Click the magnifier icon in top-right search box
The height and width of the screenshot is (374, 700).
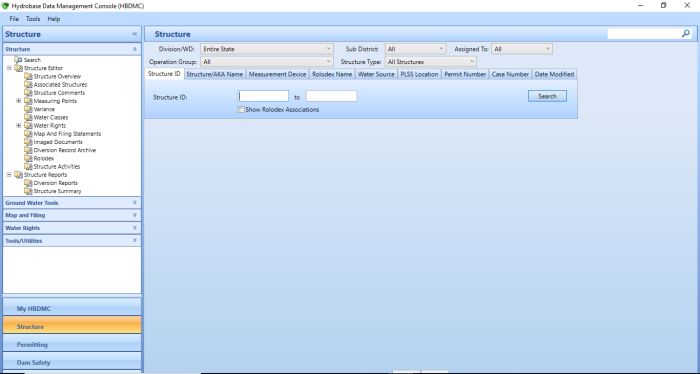[686, 33]
